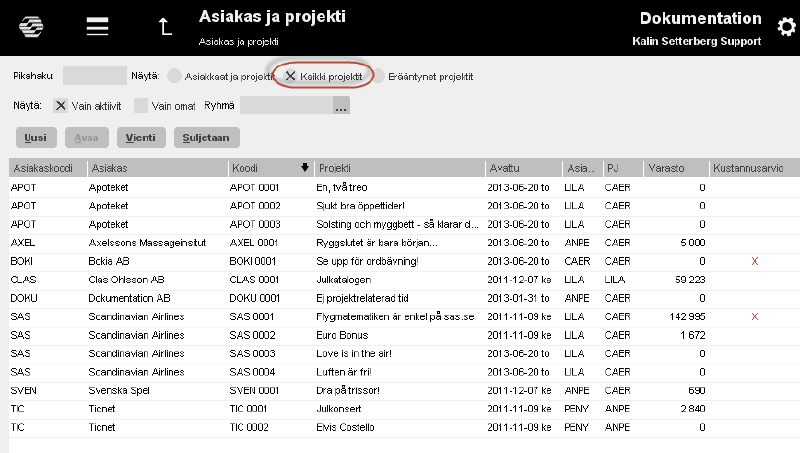Select DOKU 0001 code cell
Viewport: 800px width, 453px height.
[255, 298]
